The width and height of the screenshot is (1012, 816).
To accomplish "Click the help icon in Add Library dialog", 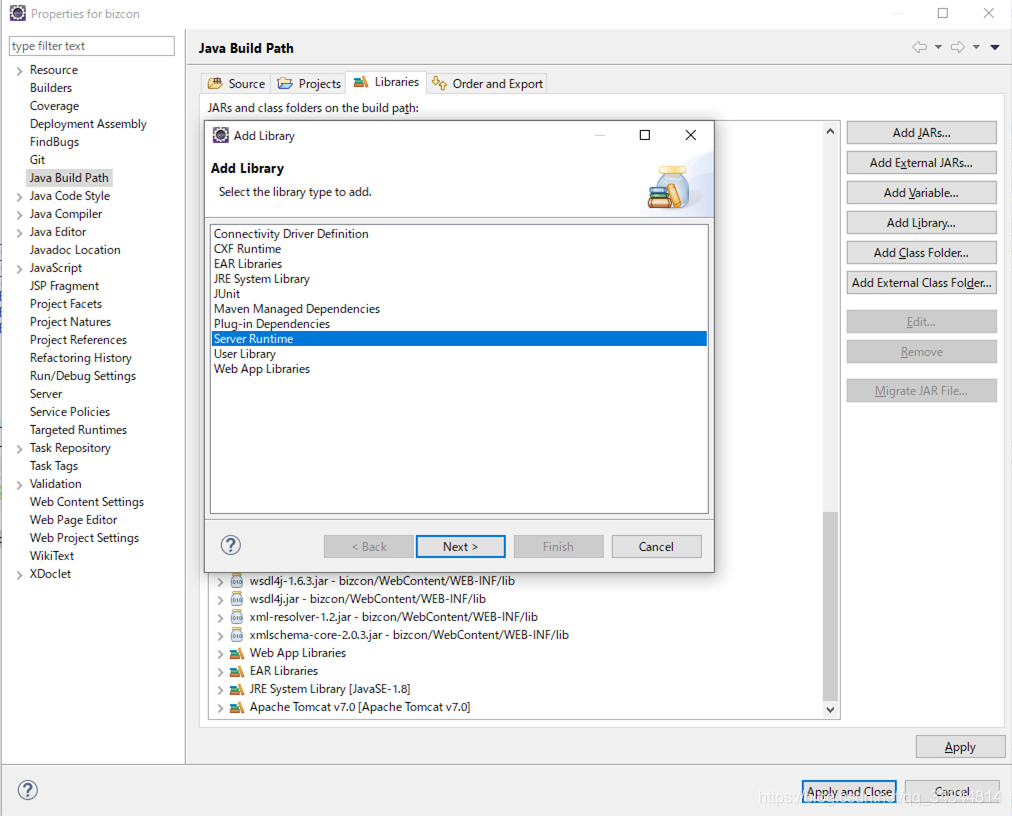I will tap(230, 546).
